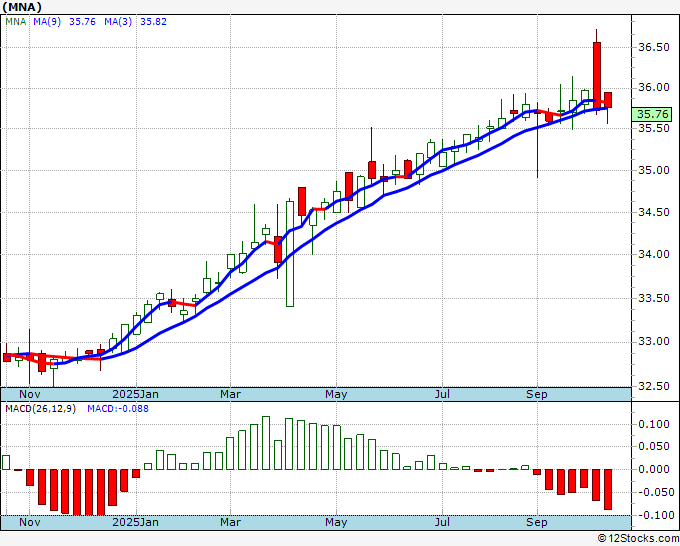The width and height of the screenshot is (680, 546).
Task: Open the 12Stocks.com copyright link
Action: (x=638, y=539)
